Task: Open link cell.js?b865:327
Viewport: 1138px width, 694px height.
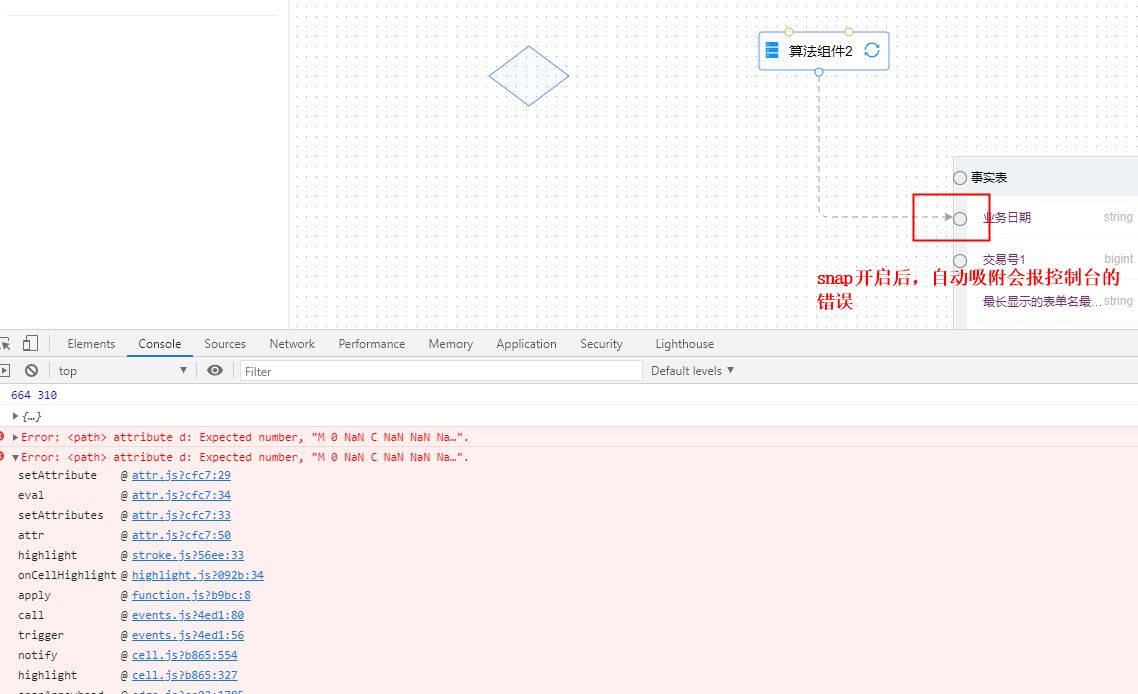Action: (x=184, y=675)
